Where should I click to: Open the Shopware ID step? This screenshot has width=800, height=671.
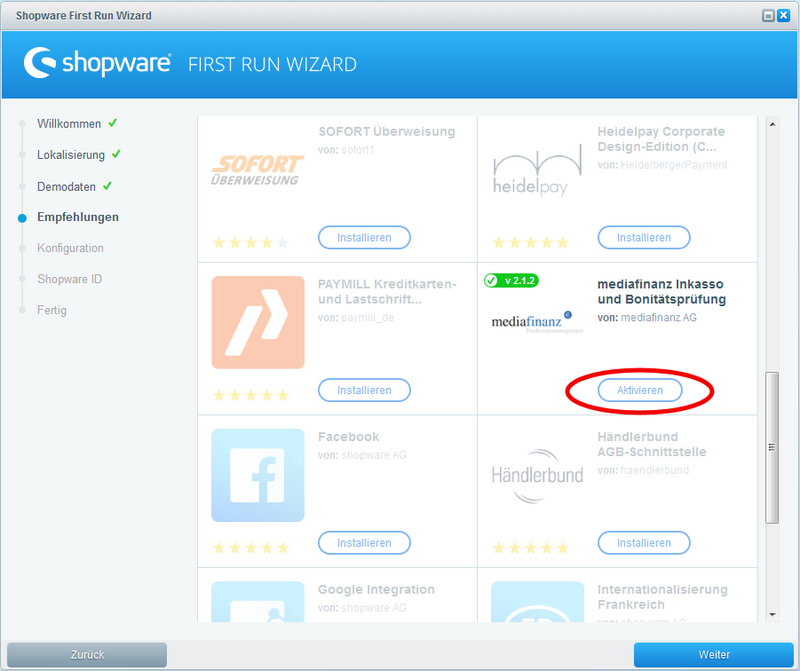(x=69, y=279)
